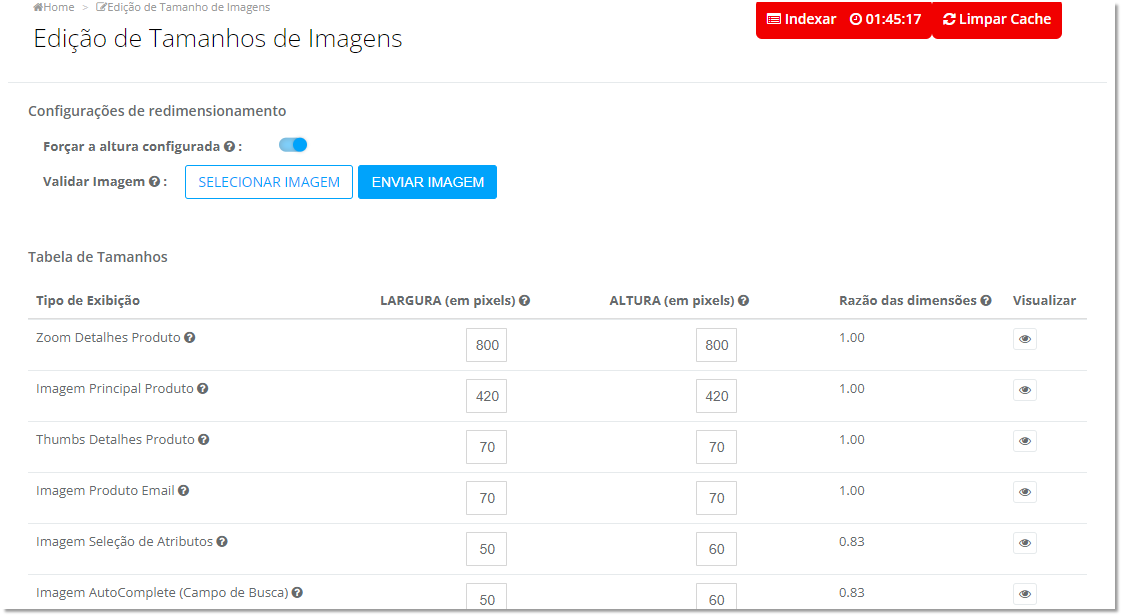The width and height of the screenshot is (1122, 616).
Task: Edit height field of Imagem Produto Email
Action: [716, 498]
